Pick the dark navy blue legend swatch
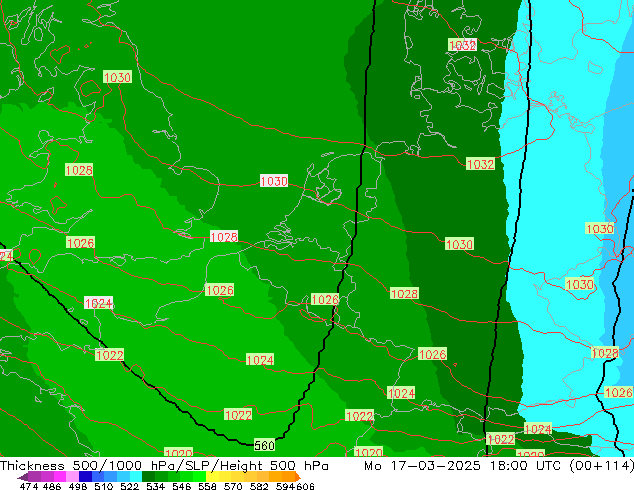 (85, 477)
